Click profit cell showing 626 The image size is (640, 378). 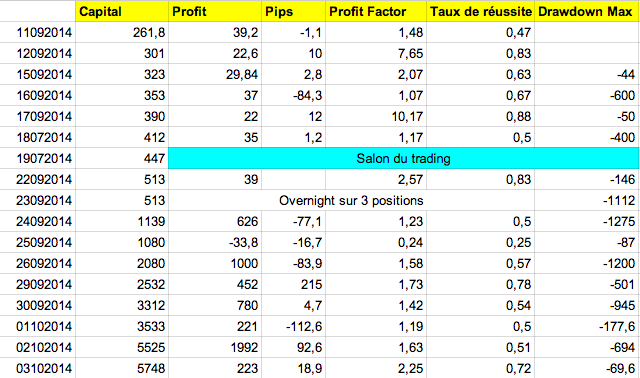pyautogui.click(x=215, y=221)
